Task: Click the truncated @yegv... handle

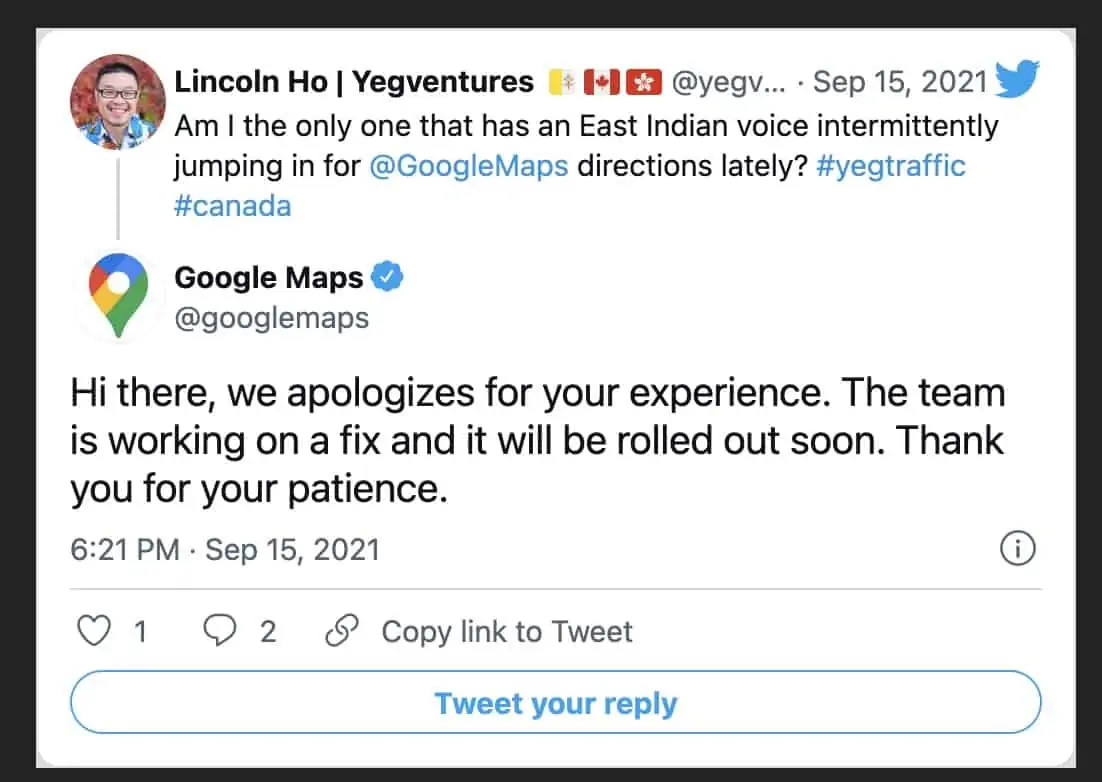Action: click(x=726, y=82)
